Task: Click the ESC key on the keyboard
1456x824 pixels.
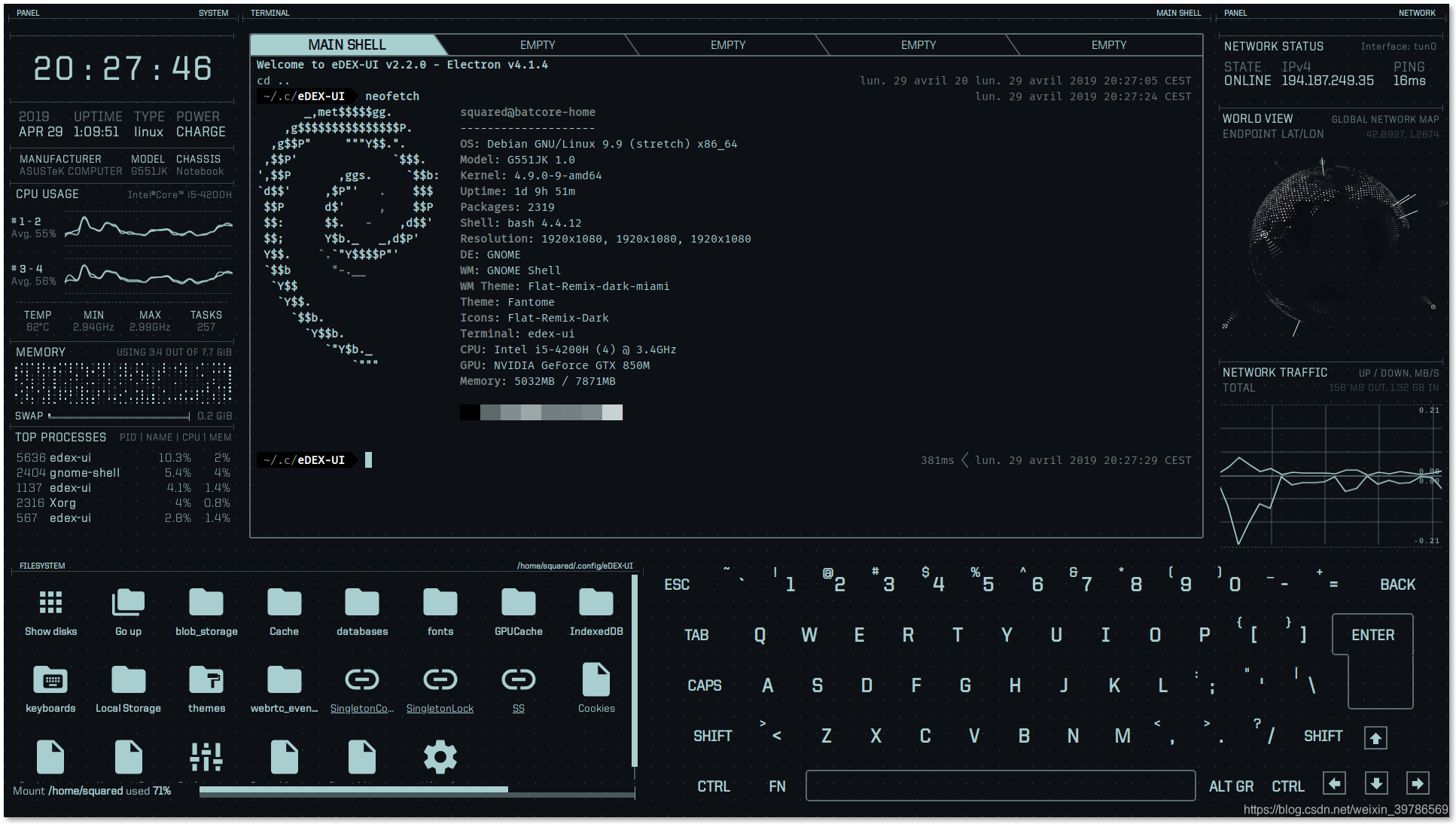Action: click(x=677, y=584)
